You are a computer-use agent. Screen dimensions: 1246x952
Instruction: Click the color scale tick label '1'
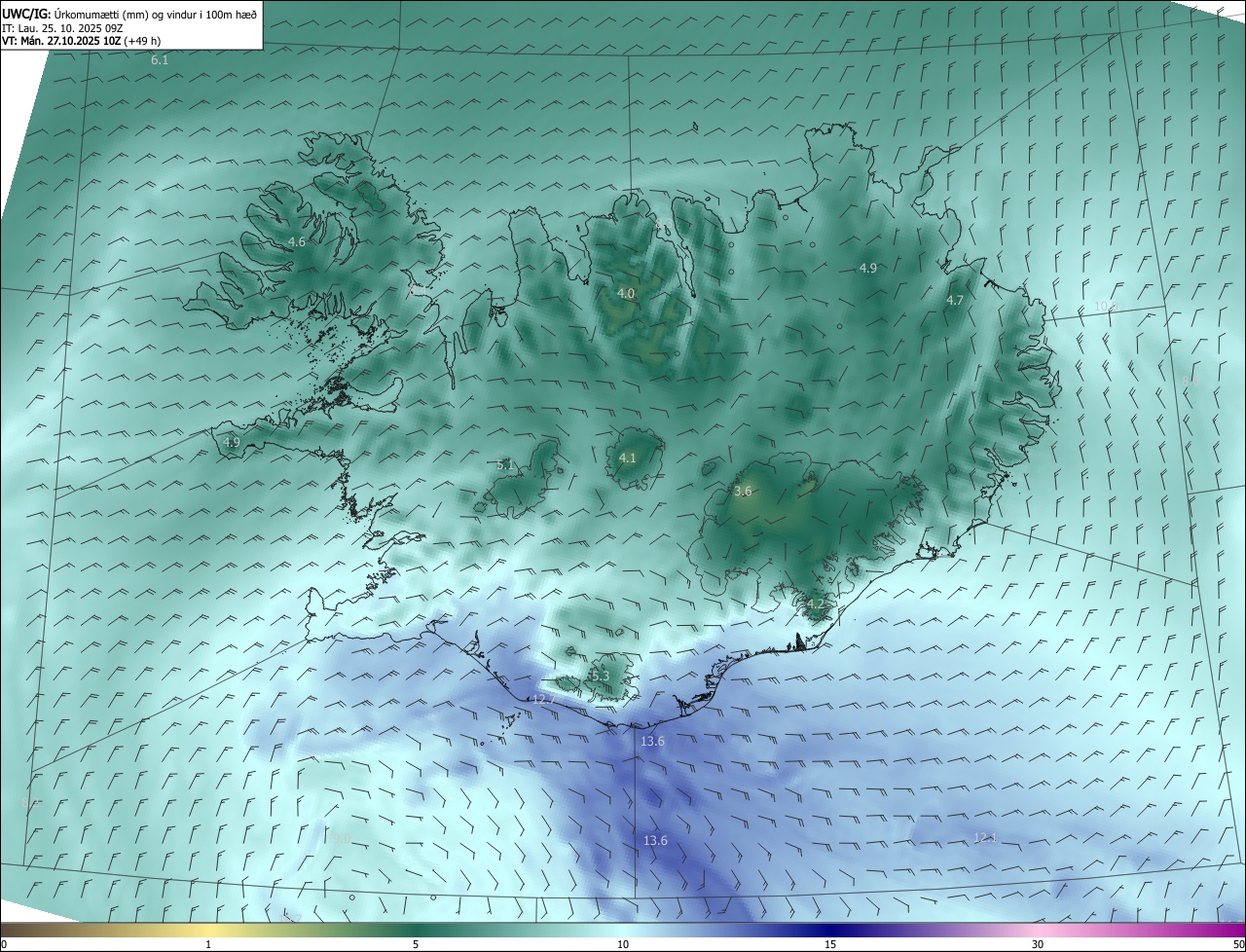click(208, 944)
